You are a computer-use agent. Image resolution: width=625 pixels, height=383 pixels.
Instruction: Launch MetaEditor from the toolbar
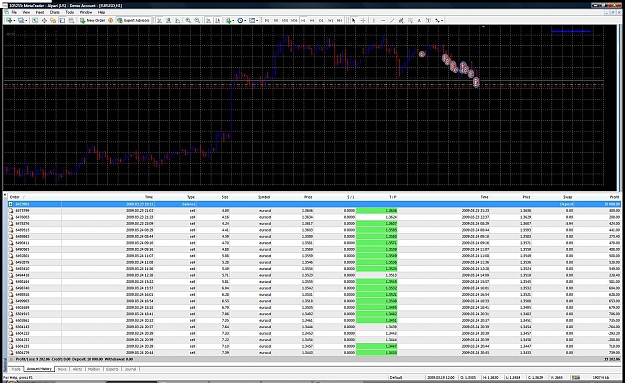110,20
